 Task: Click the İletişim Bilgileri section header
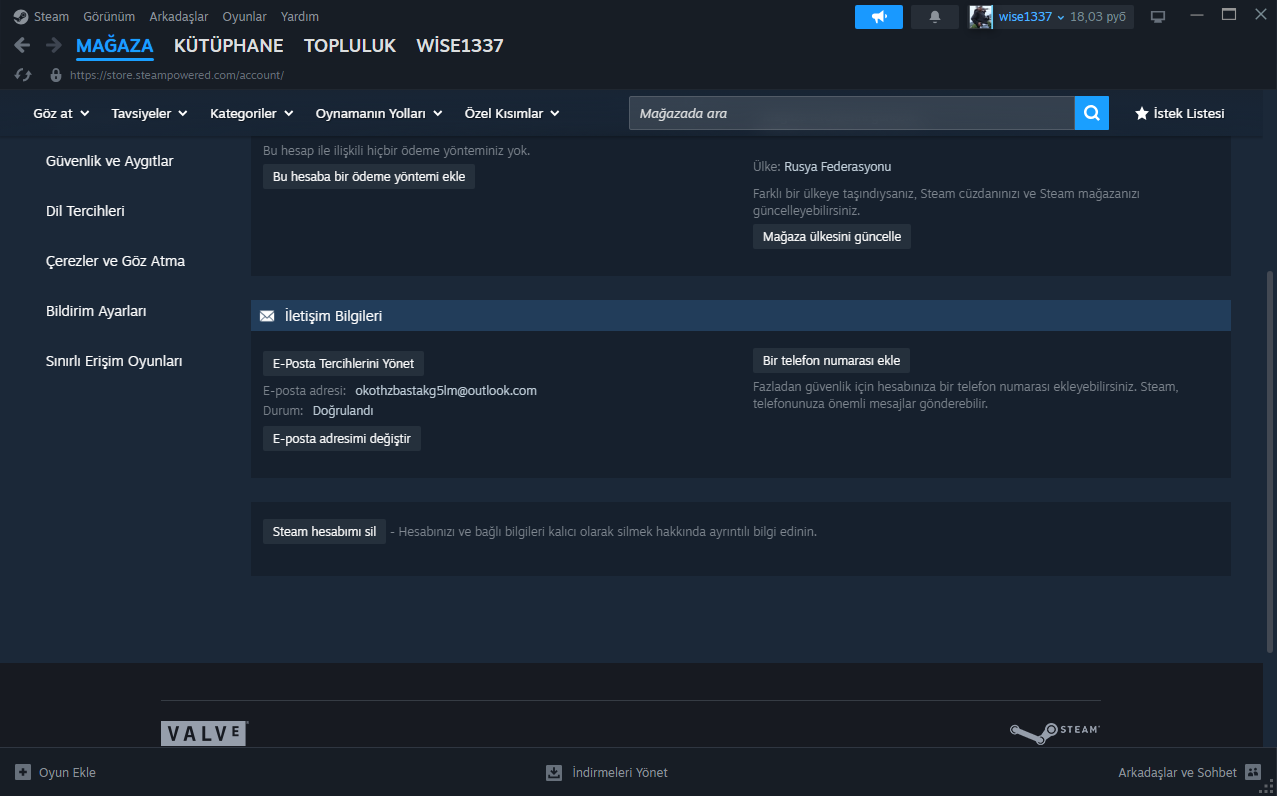[x=741, y=316]
